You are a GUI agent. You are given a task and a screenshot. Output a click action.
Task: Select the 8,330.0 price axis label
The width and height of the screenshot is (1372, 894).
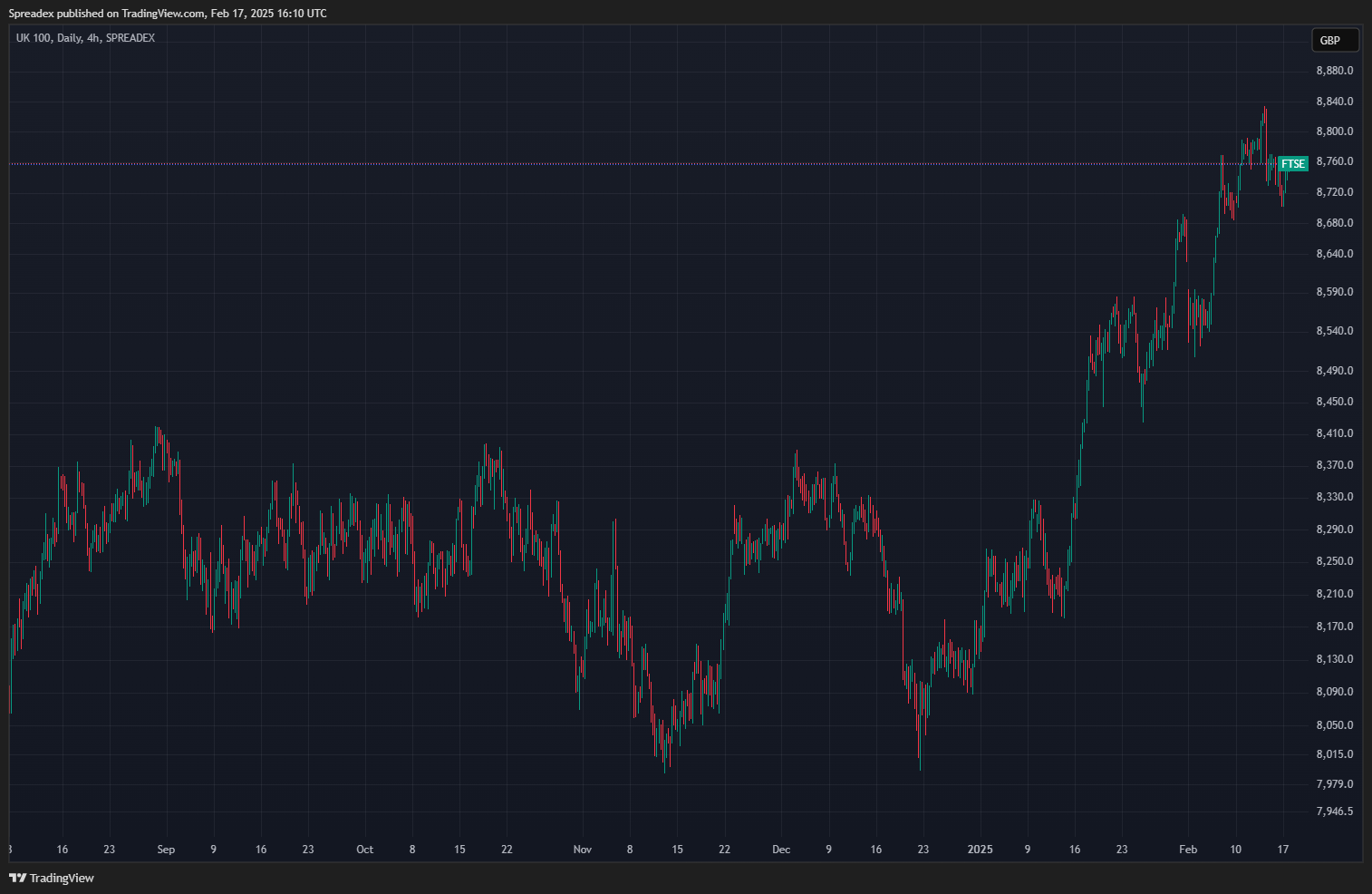[x=1335, y=497]
